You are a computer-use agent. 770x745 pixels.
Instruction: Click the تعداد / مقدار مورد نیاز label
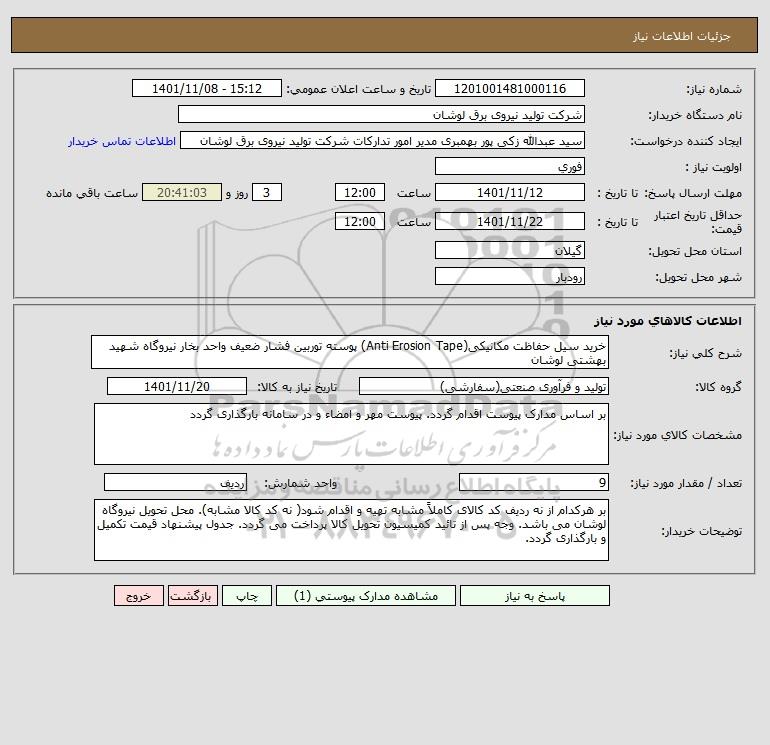coord(686,483)
